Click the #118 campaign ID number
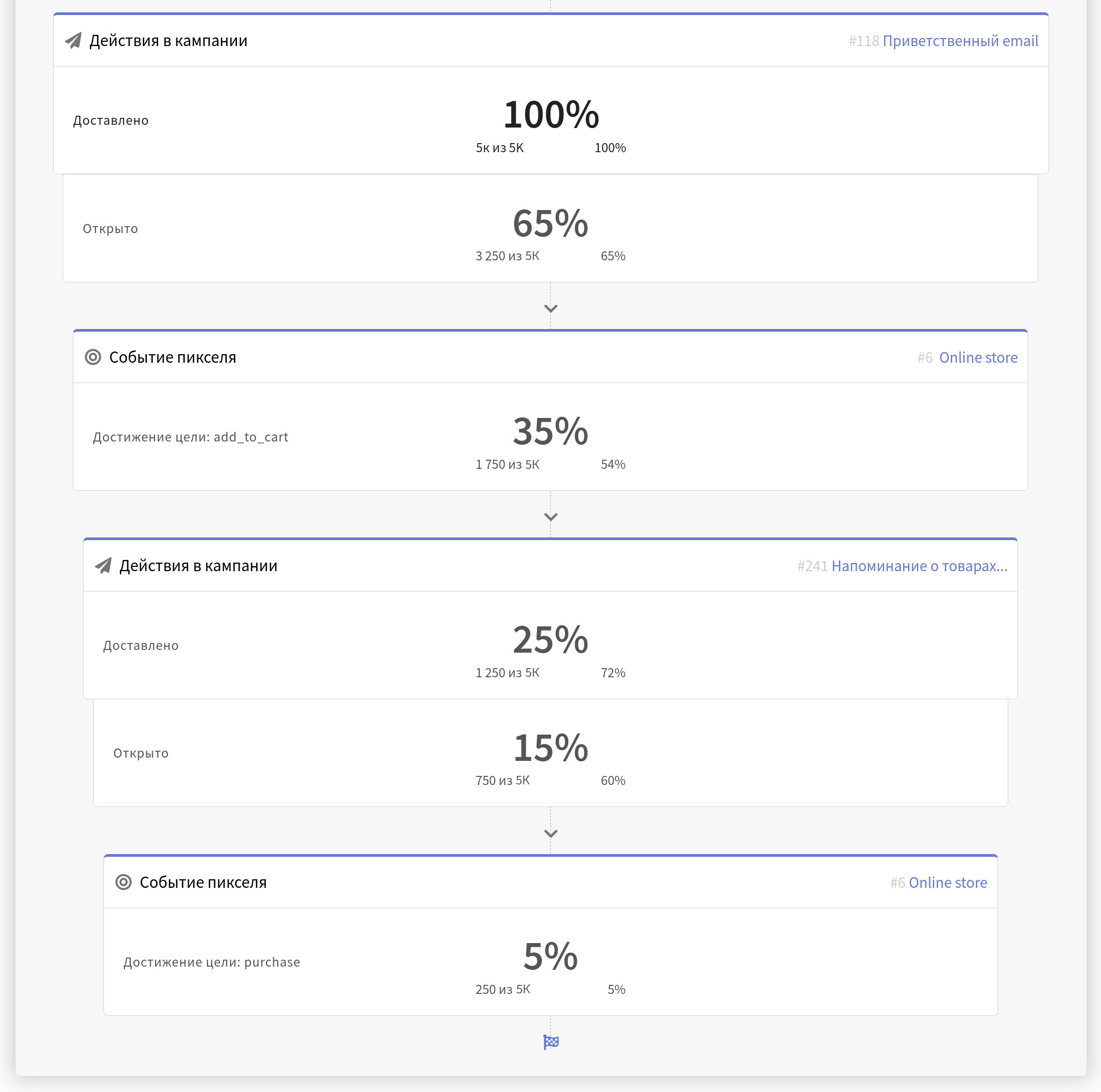1101x1092 pixels. 864,41
